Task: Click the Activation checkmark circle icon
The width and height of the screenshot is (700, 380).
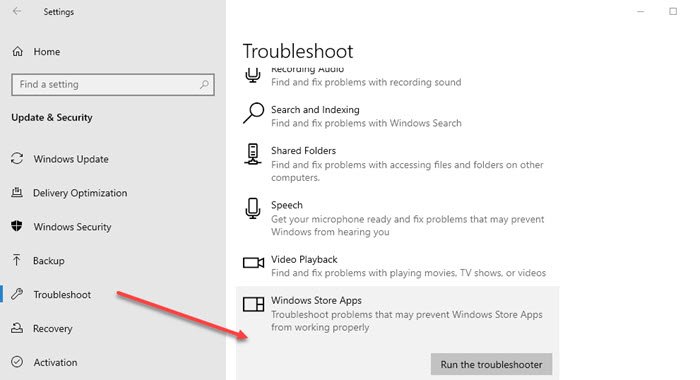Action: click(17, 362)
